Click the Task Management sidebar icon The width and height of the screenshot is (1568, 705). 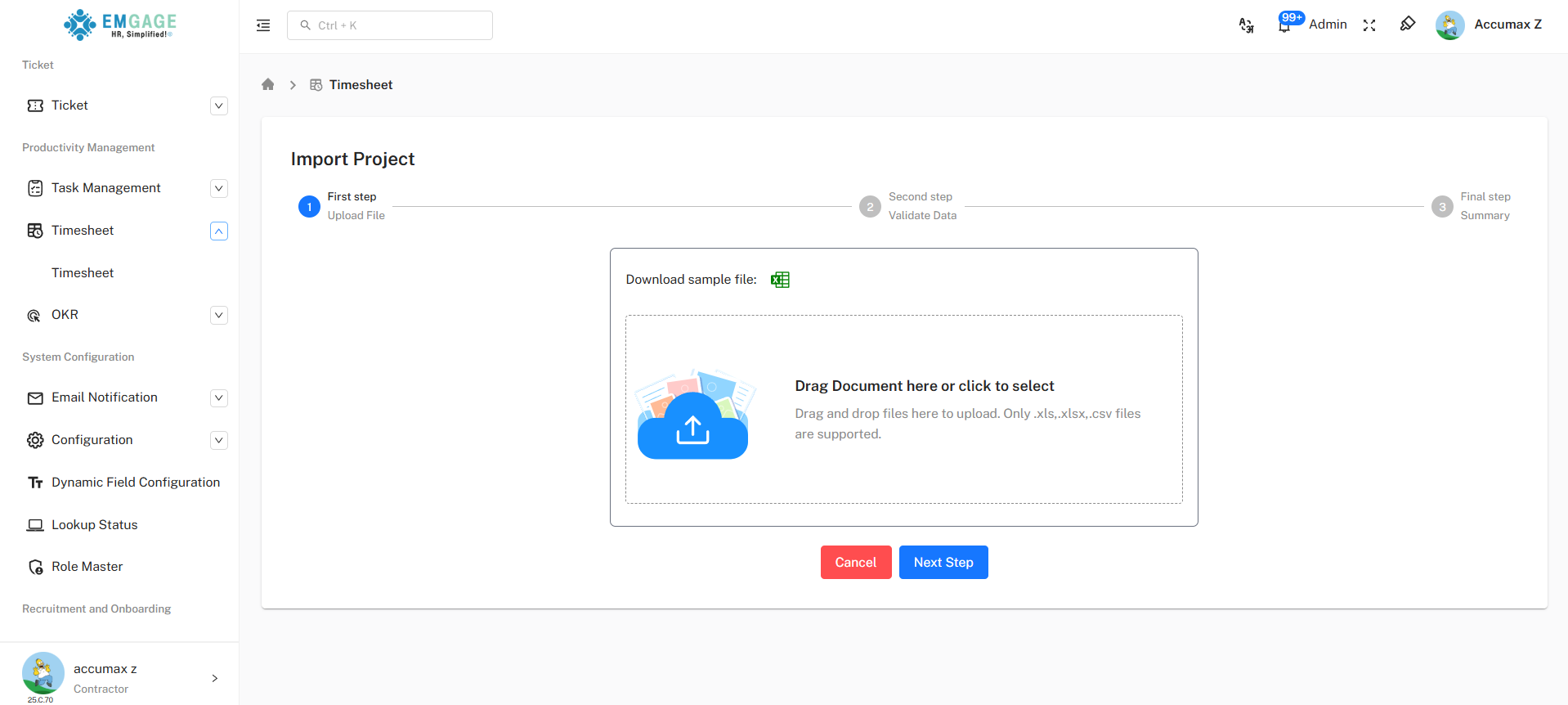pos(35,188)
